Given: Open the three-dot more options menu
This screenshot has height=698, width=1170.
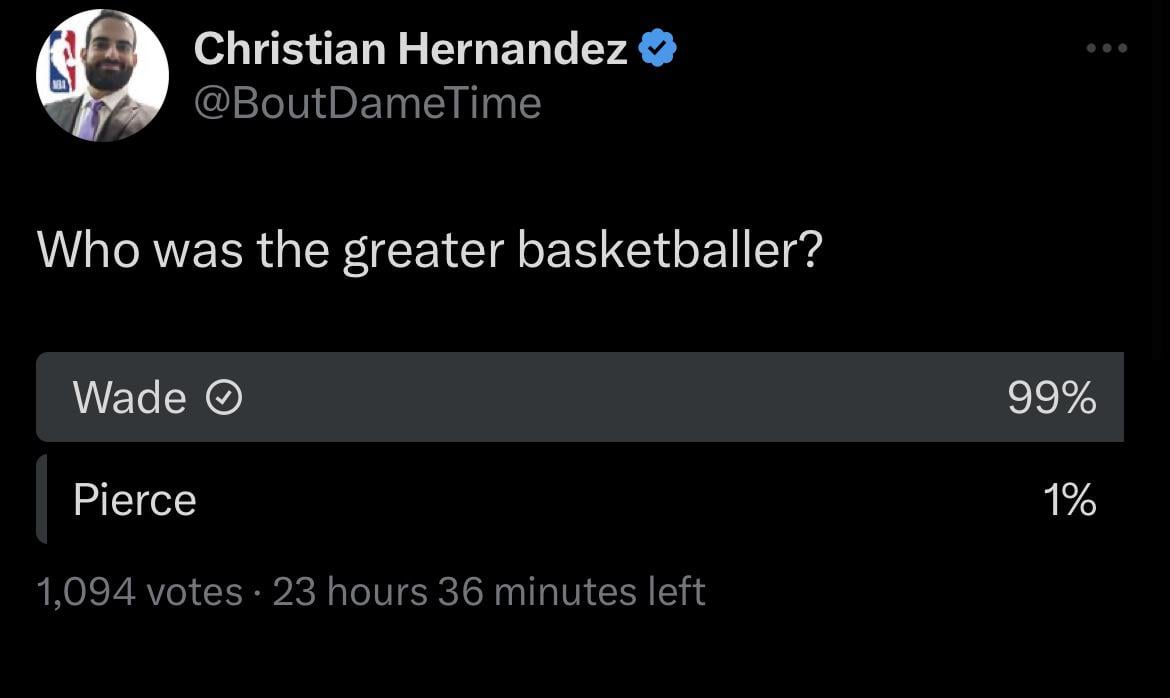Looking at the screenshot, I should [x=1109, y=48].
